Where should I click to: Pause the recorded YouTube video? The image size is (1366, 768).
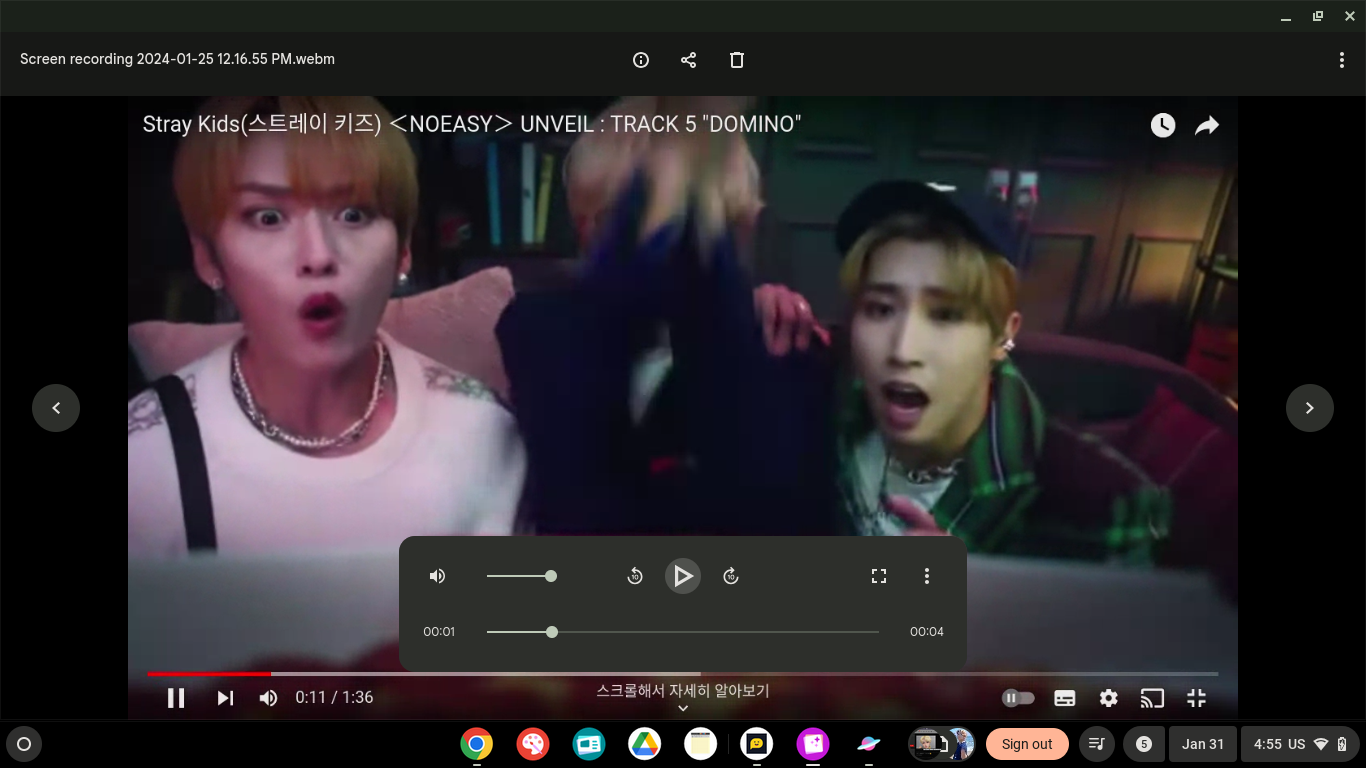[x=176, y=698]
